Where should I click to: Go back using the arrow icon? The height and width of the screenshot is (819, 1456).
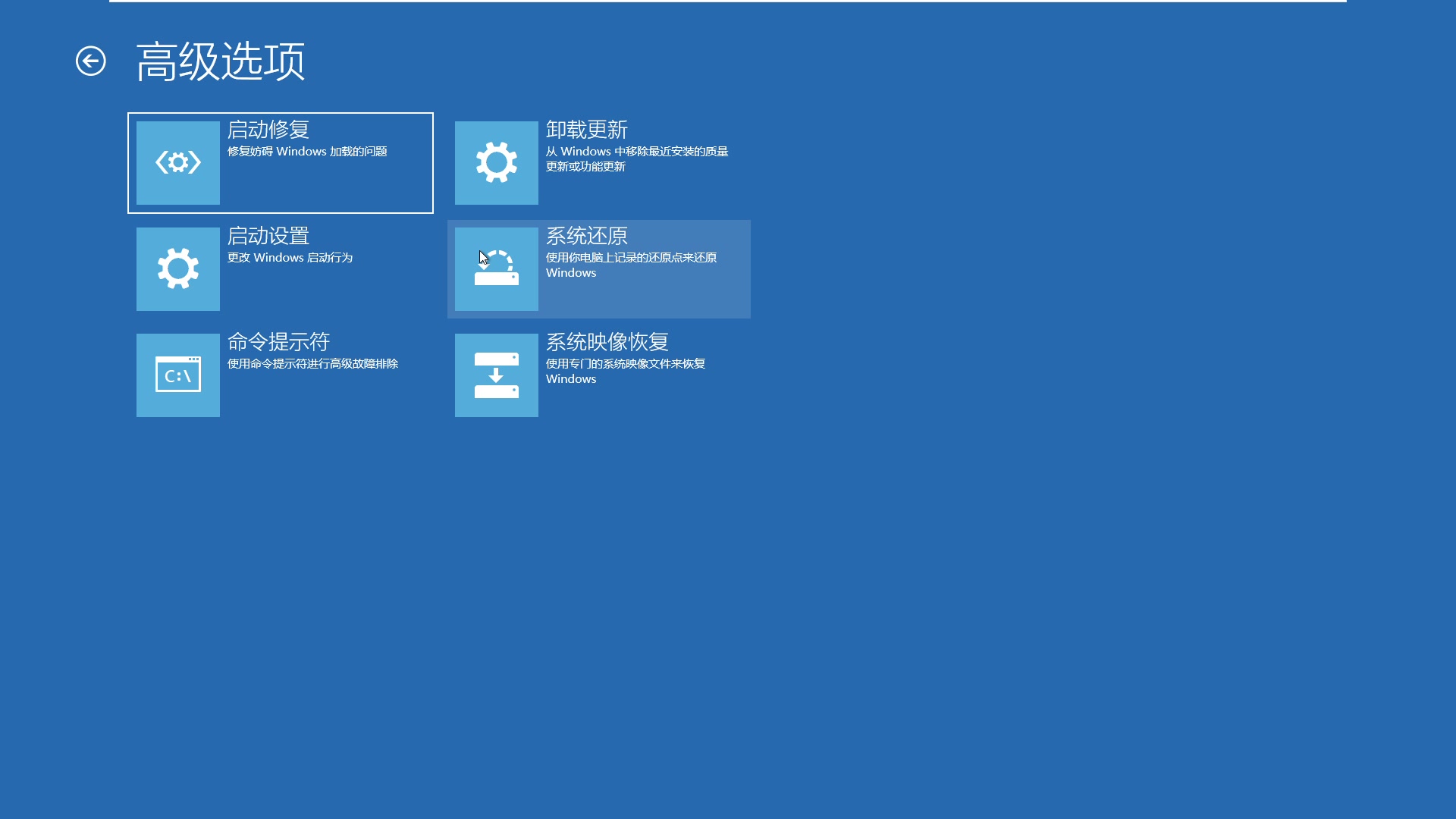pos(91,61)
